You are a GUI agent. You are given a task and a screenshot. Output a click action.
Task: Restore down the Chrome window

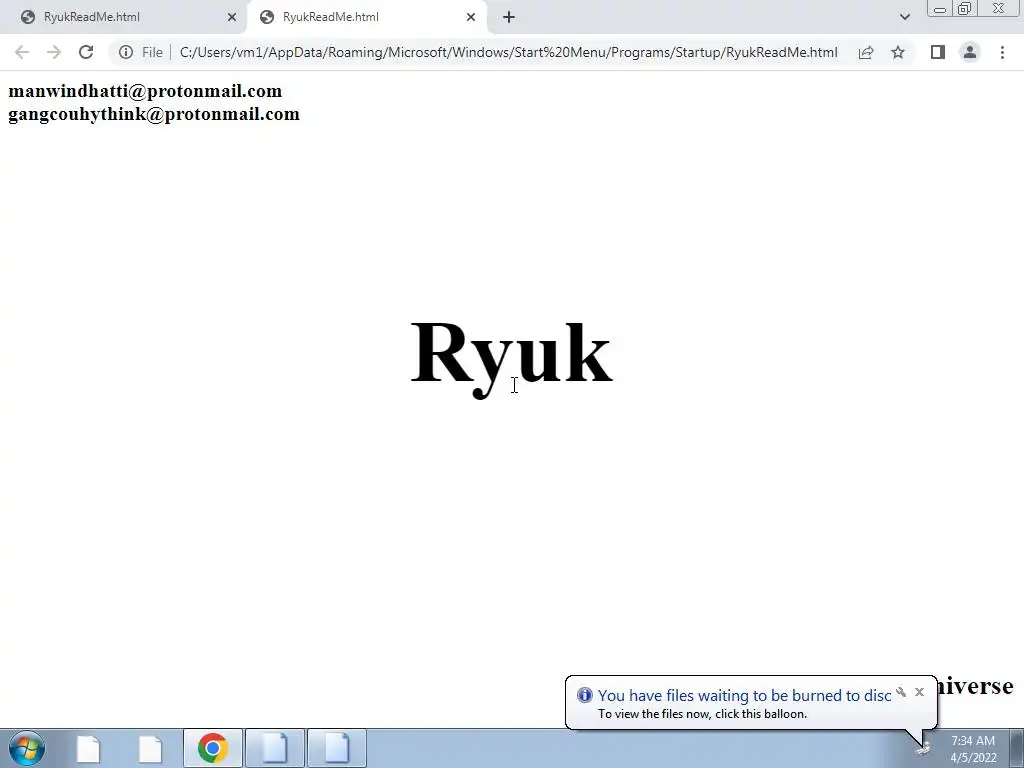[x=964, y=8]
